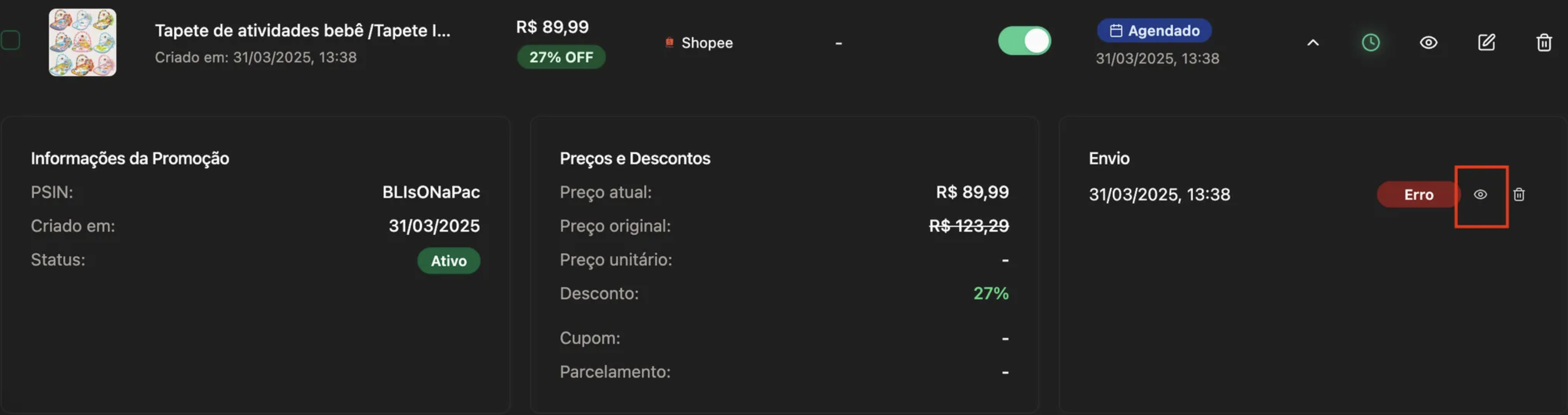Click the 27% OFF discount badge

coord(560,57)
